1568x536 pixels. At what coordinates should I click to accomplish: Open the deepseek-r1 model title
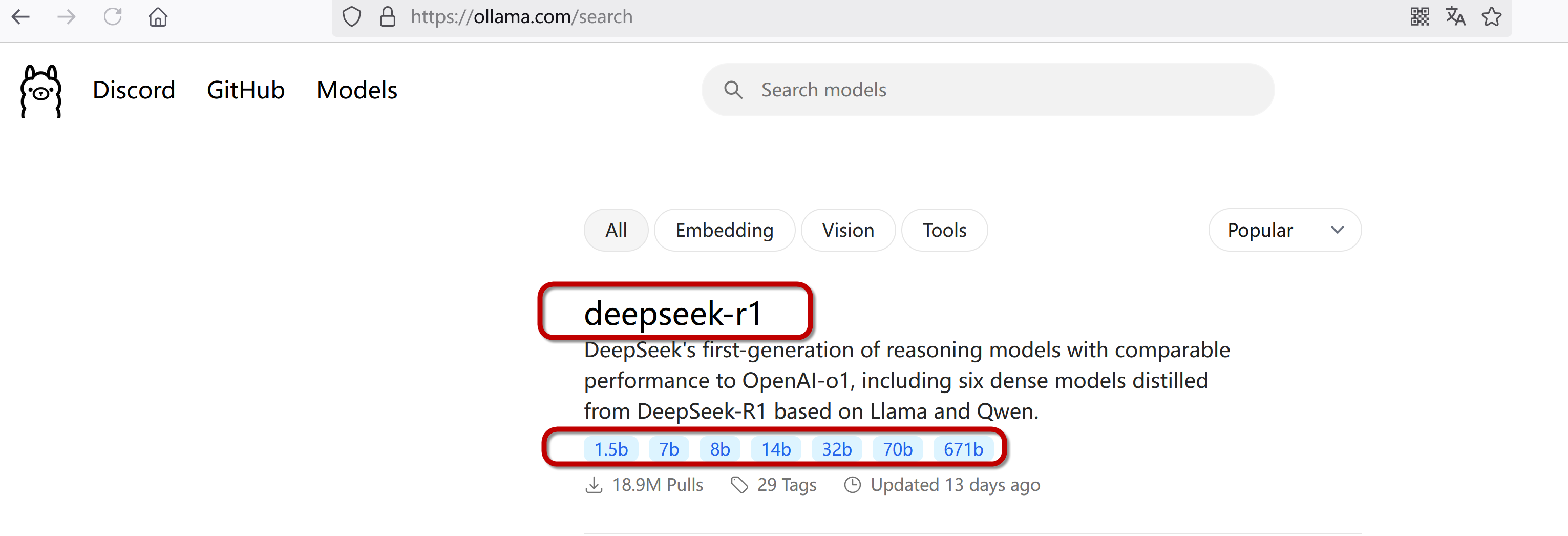[672, 314]
